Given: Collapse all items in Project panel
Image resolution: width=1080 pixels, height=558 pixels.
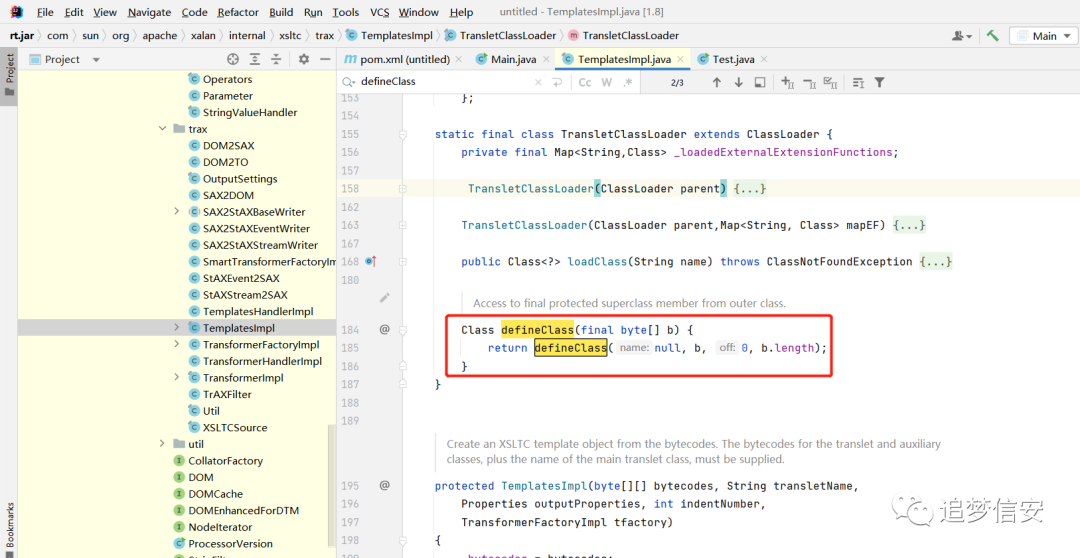Looking at the screenshot, I should (276, 59).
